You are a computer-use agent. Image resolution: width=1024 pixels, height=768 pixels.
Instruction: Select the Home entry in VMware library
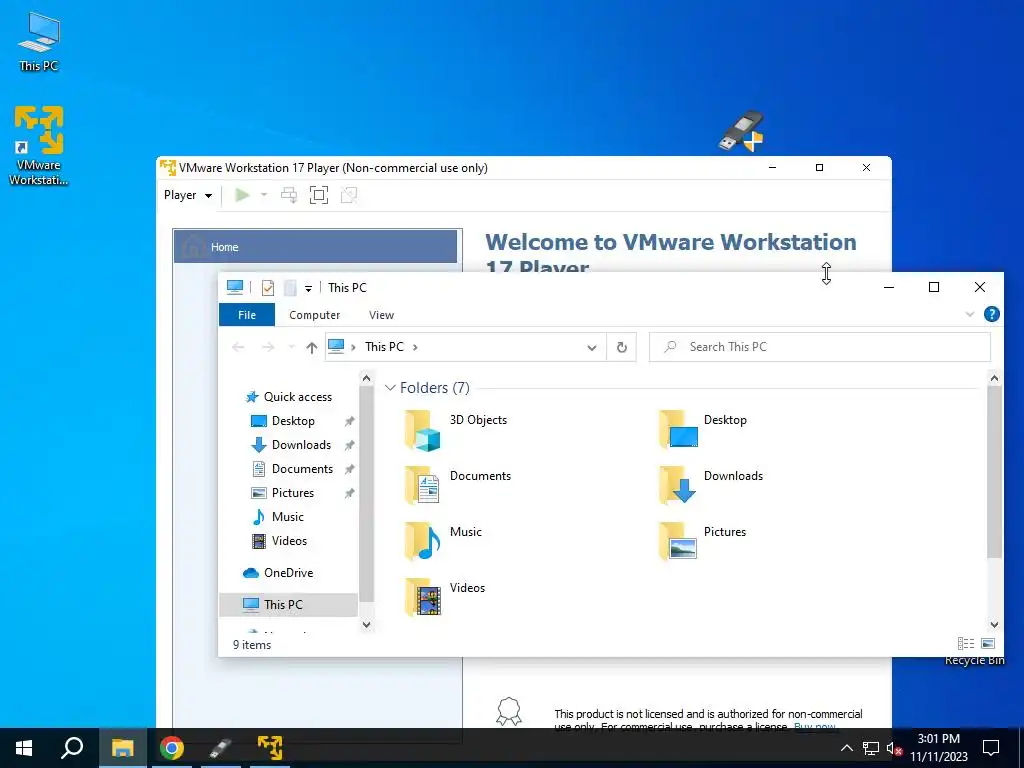pos(315,247)
